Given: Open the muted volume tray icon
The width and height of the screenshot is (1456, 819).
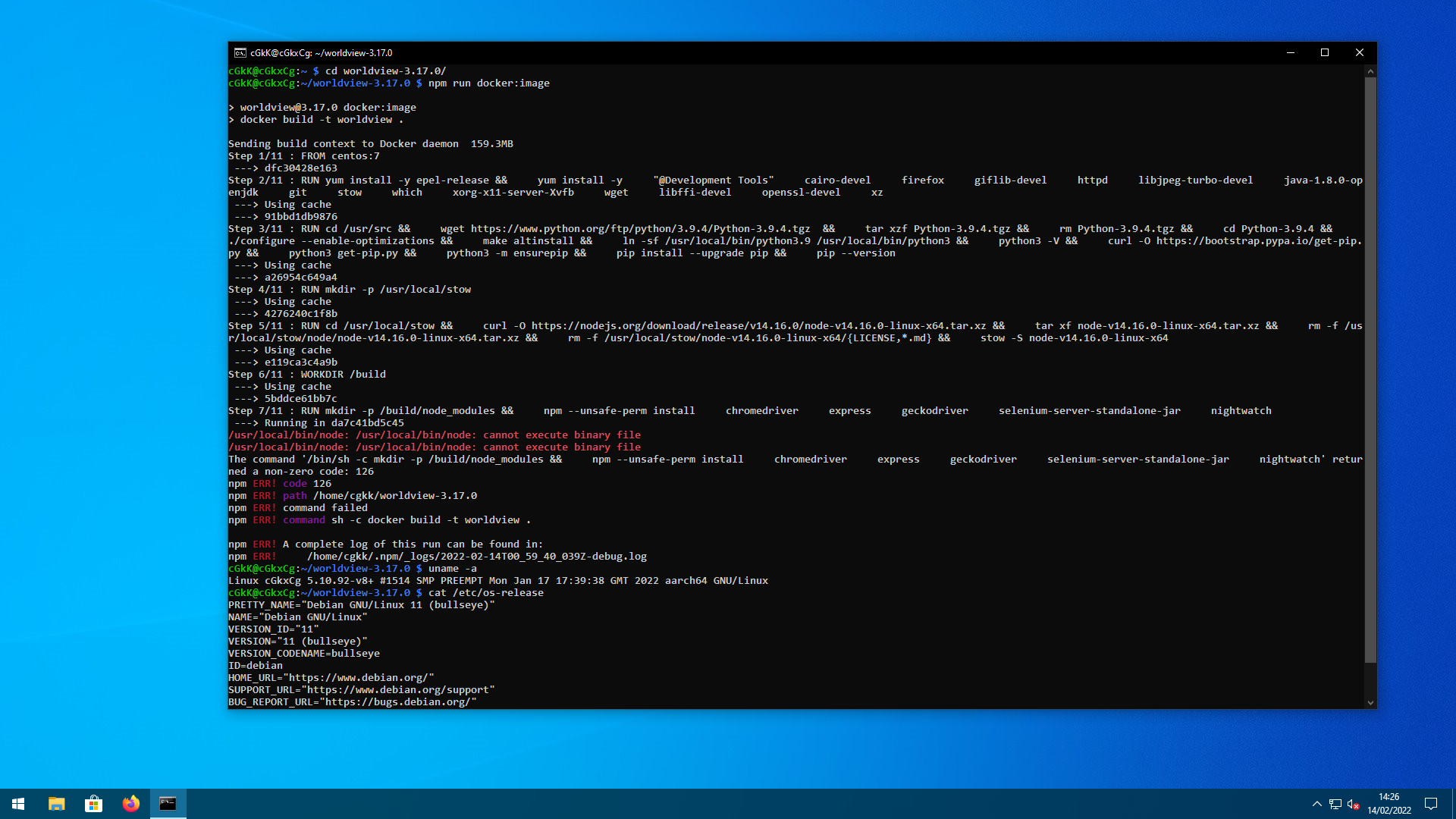Looking at the screenshot, I should pos(1354,804).
